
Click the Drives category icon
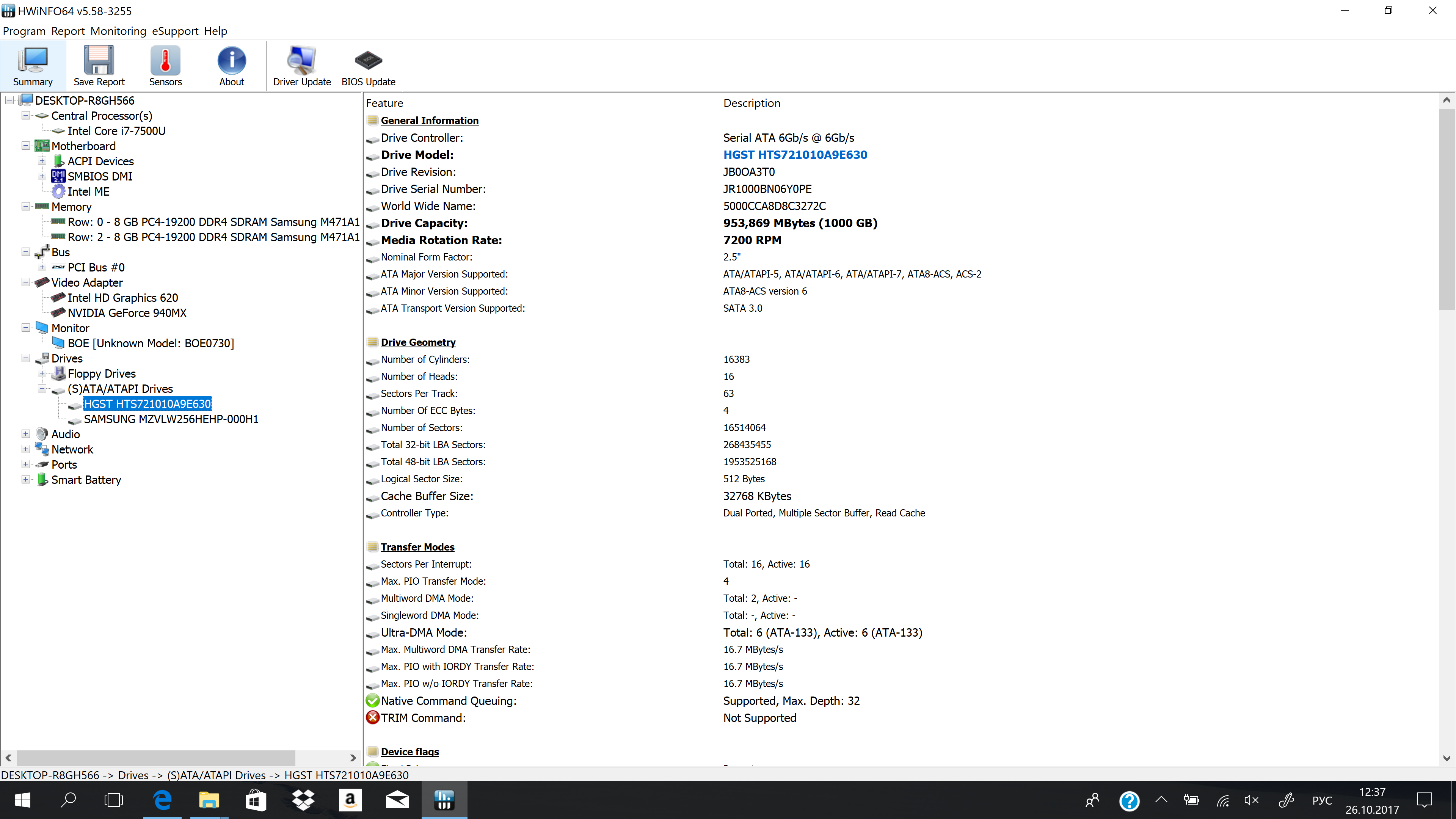pyautogui.click(x=42, y=358)
